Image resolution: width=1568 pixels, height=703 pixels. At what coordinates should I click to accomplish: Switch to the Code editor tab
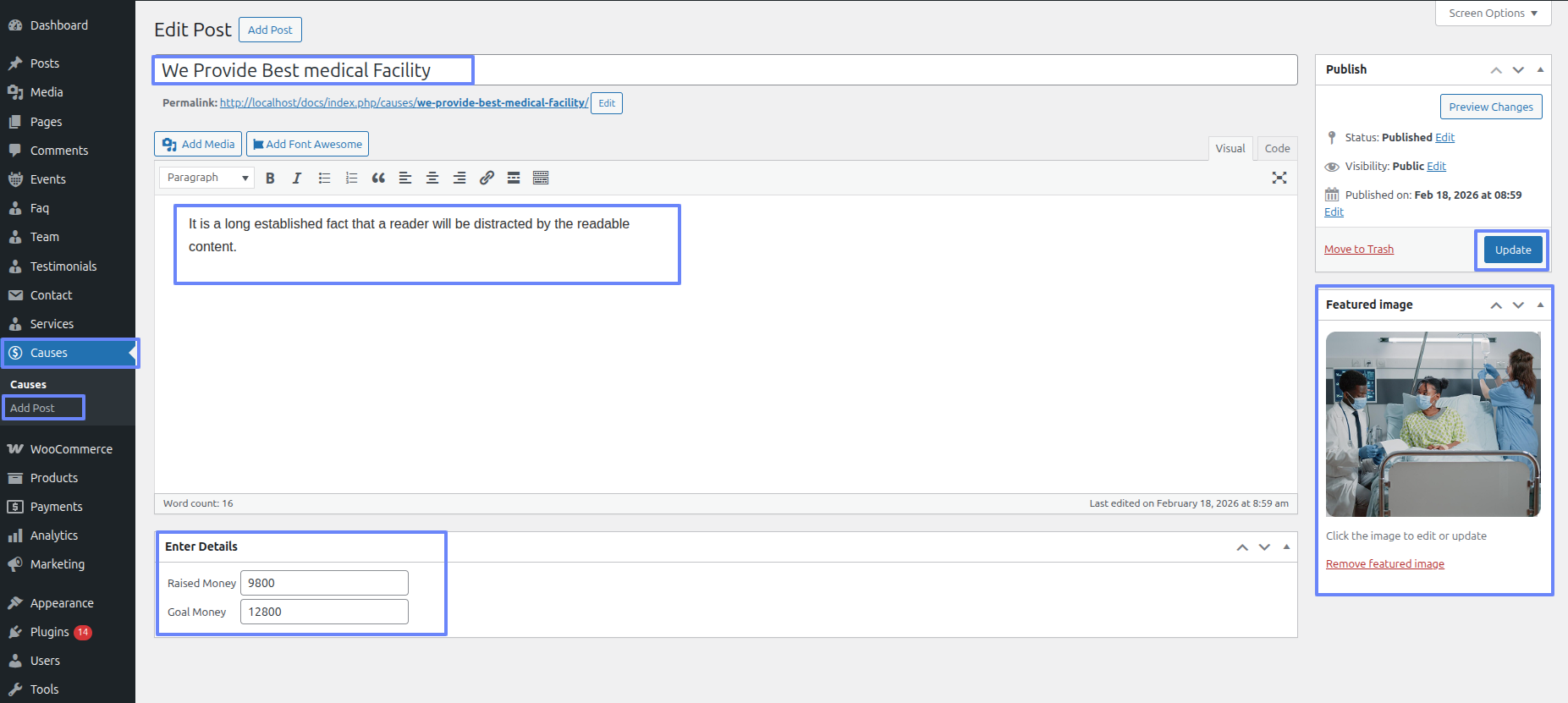click(1277, 148)
